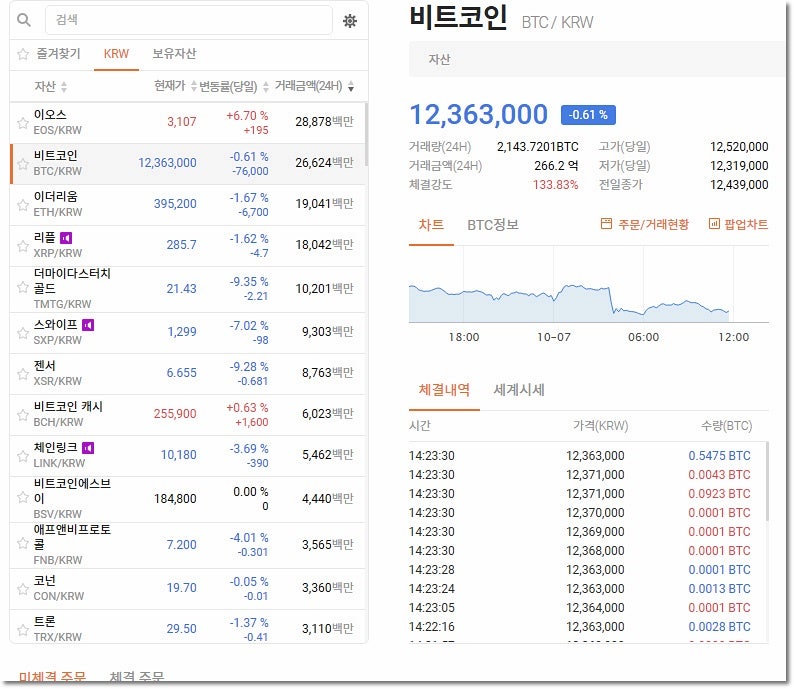This screenshot has height=689, width=794.
Task: Click 10,180 price in 체인링크 row
Action: pyautogui.click(x=179, y=455)
